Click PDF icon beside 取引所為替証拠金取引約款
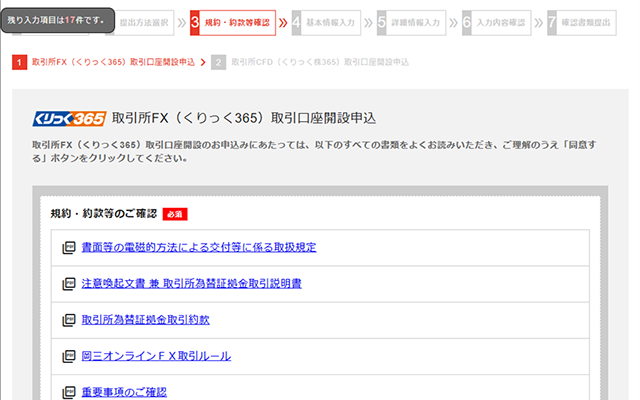Image resolution: width=640 pixels, height=400 pixels. point(69,320)
